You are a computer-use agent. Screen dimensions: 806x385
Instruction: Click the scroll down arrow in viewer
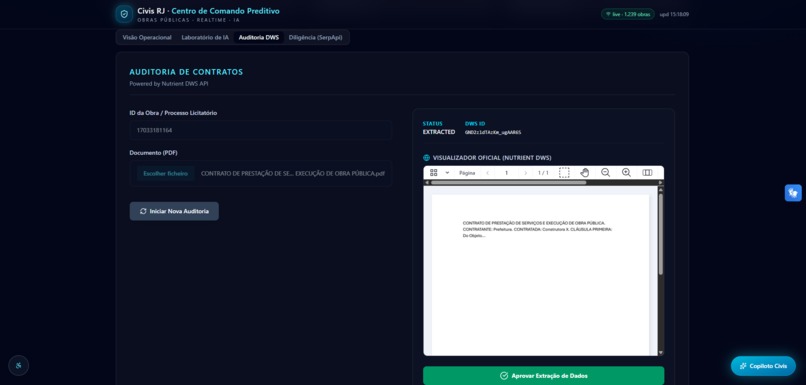point(661,353)
